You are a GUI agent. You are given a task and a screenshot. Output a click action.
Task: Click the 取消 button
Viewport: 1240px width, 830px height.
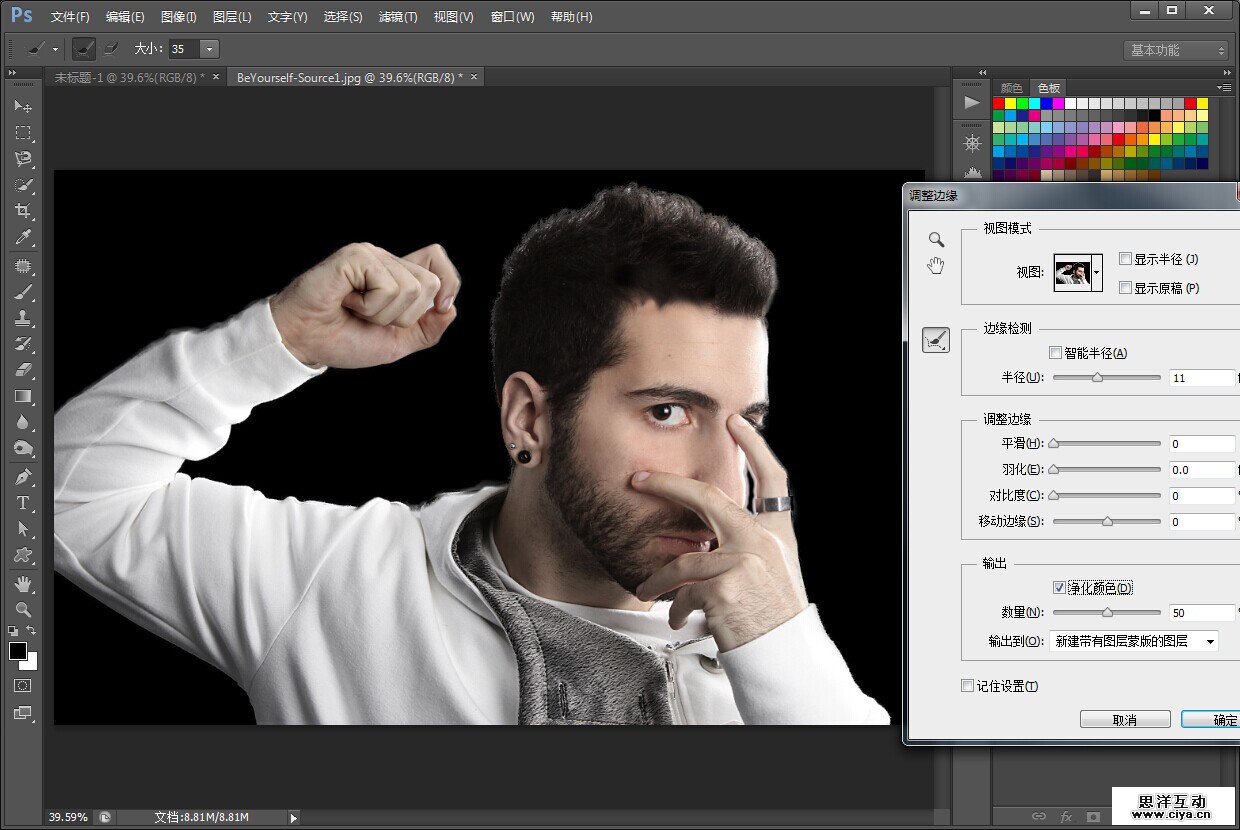tap(1125, 720)
